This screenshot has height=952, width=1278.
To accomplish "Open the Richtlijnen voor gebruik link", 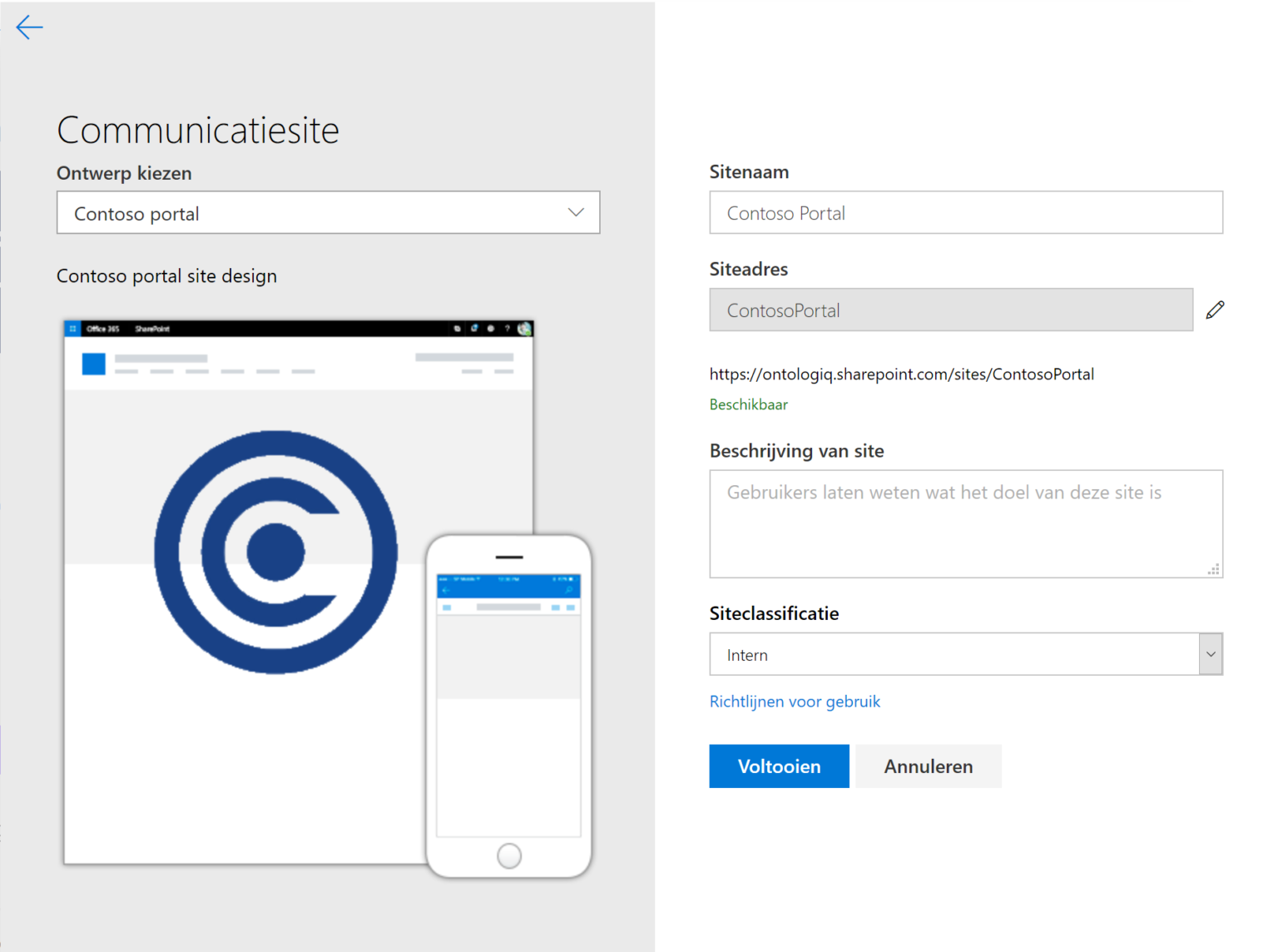I will (795, 702).
